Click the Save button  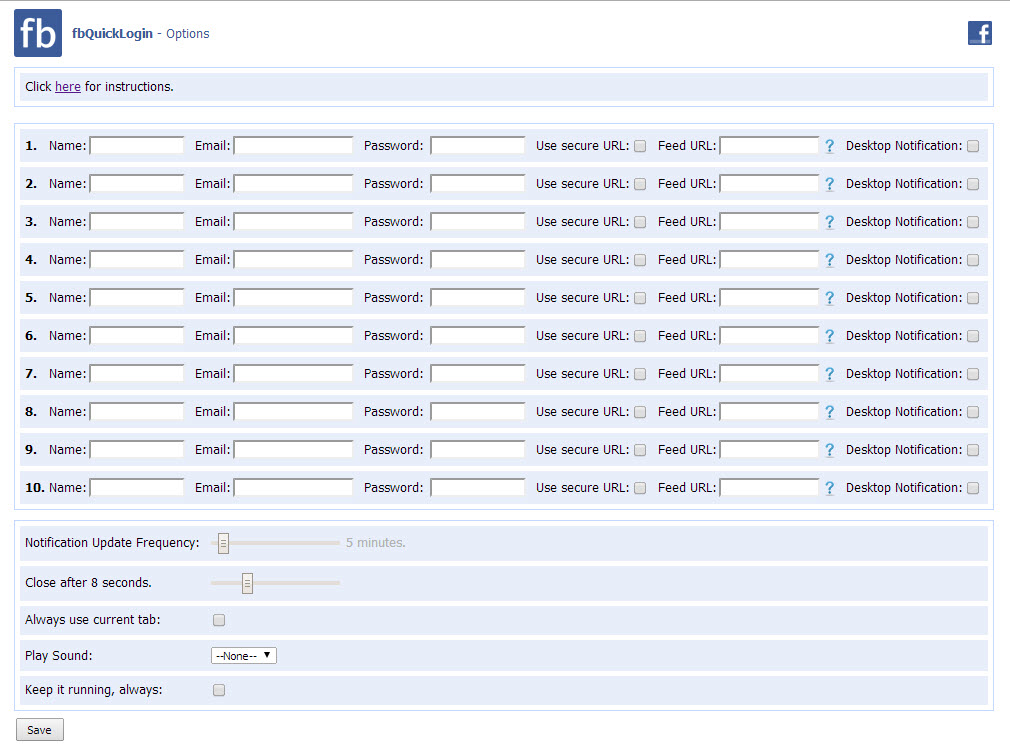click(x=39, y=730)
